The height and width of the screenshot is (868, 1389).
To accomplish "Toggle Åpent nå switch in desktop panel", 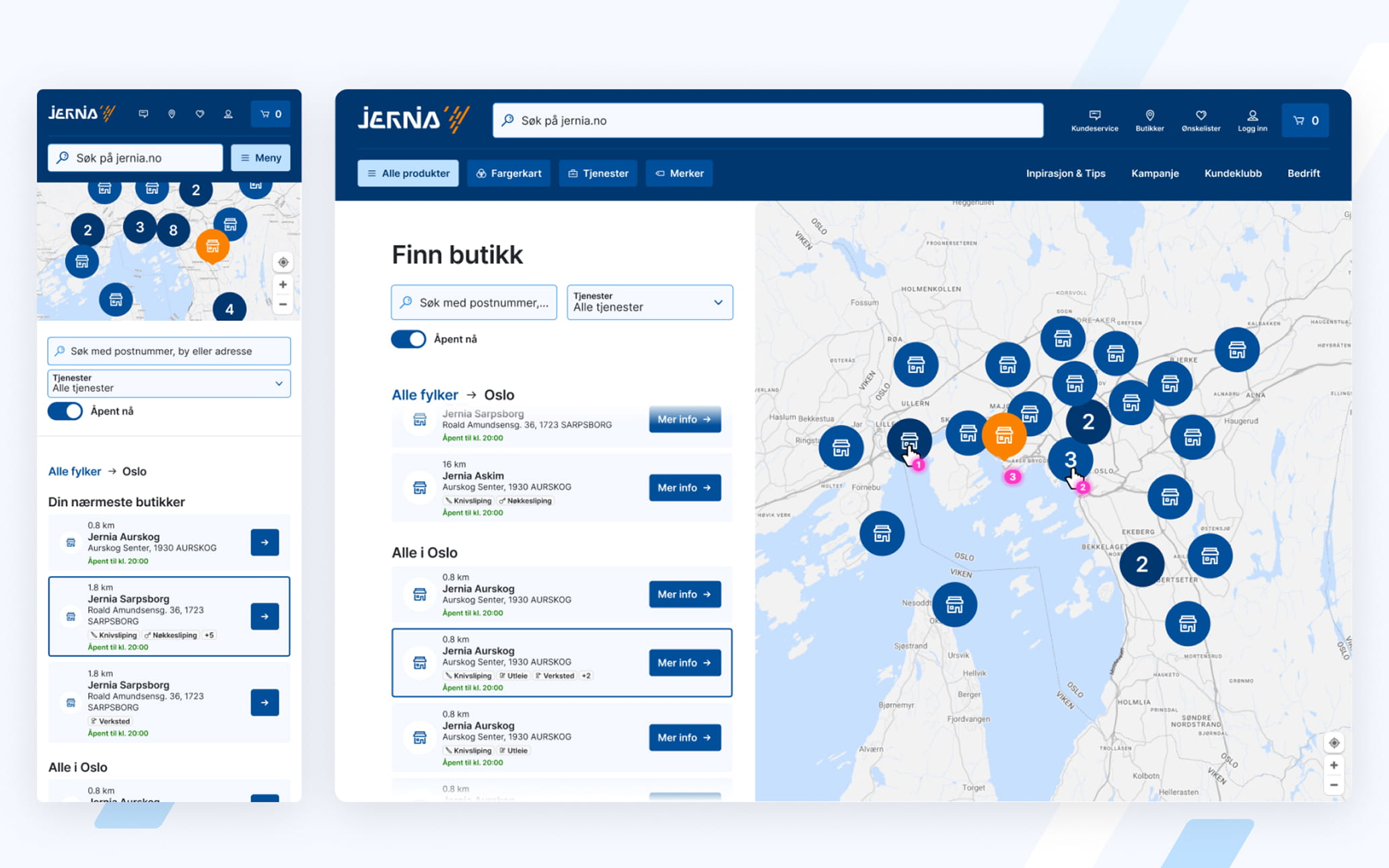I will [408, 339].
